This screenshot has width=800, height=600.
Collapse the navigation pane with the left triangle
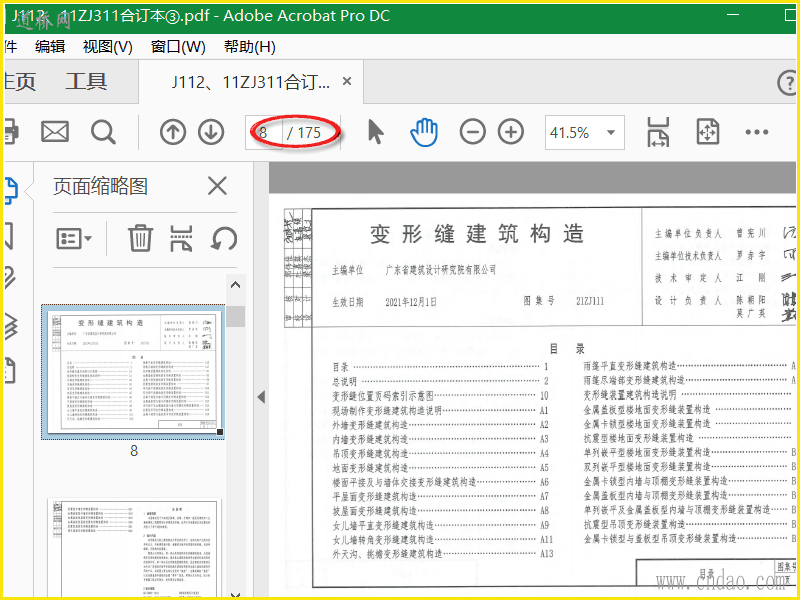[261, 397]
